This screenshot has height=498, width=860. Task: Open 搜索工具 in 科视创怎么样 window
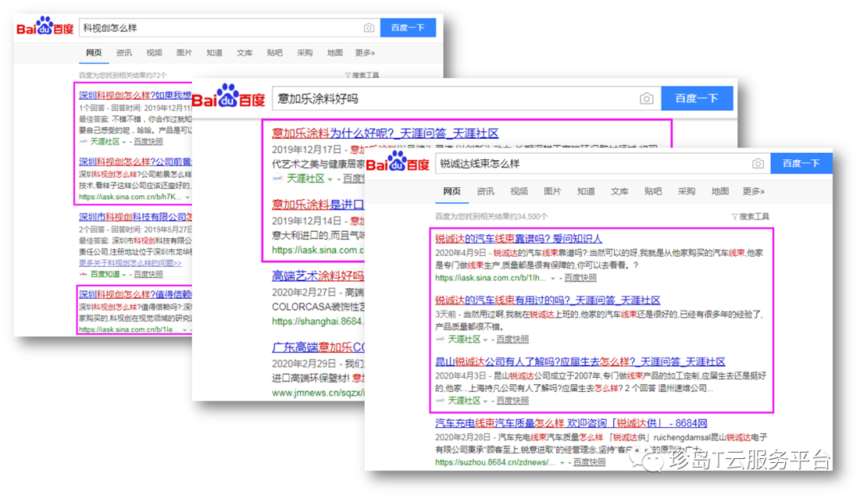[x=362, y=75]
